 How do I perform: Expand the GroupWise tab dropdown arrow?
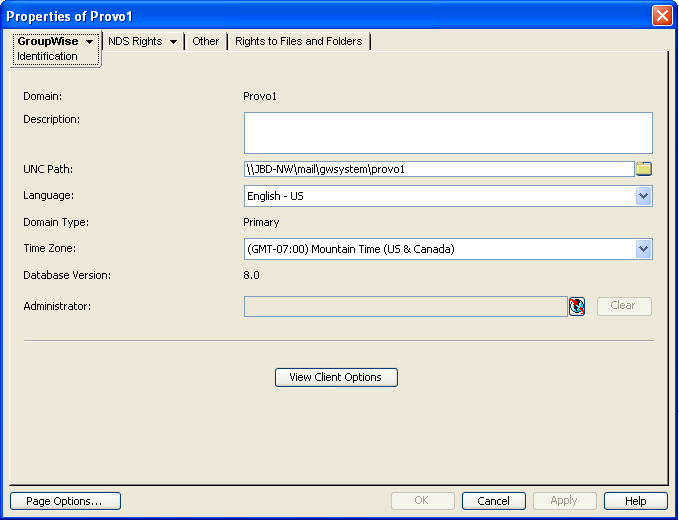pos(90,42)
